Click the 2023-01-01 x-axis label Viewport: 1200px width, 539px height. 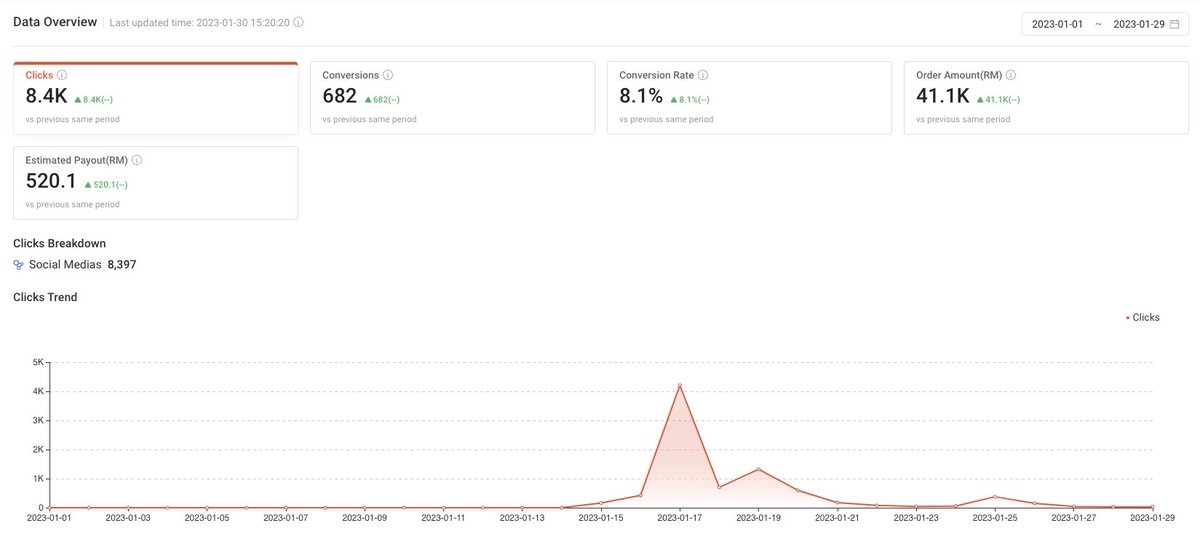click(49, 518)
